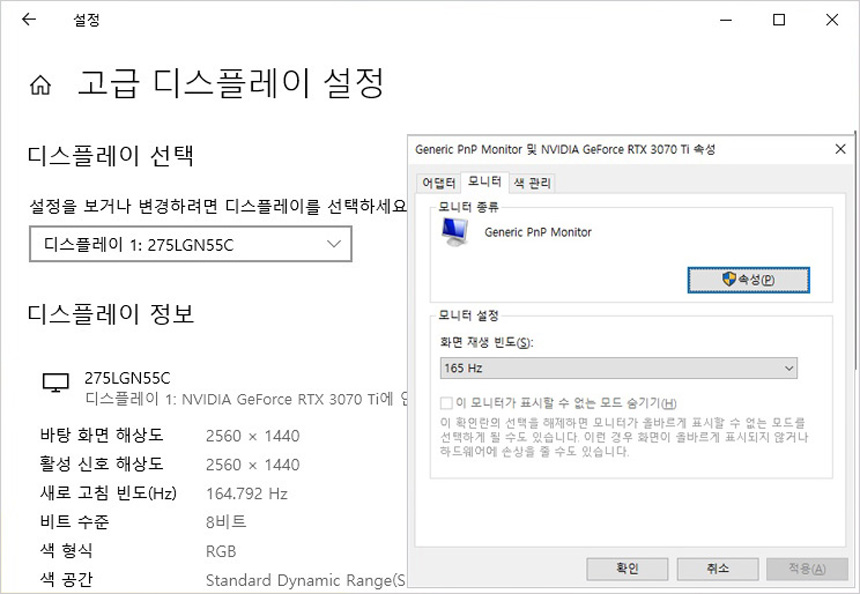Click the properties dialog title bar
860x594 pixels.
click(x=600, y=149)
